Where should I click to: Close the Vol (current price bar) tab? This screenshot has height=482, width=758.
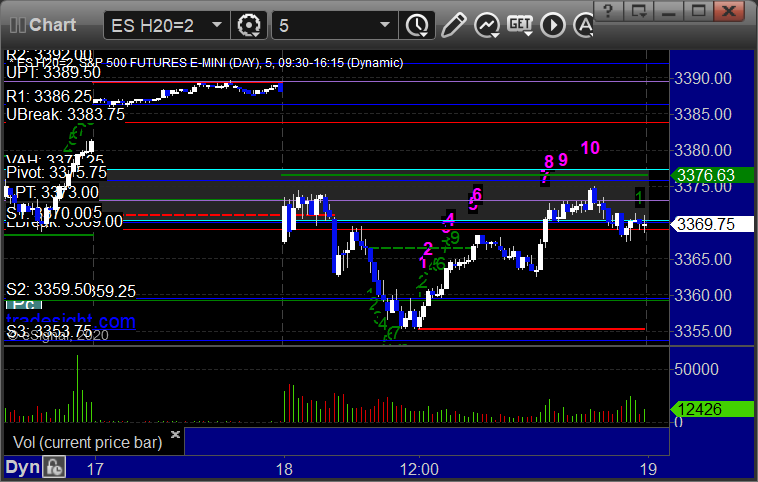pyautogui.click(x=175, y=434)
